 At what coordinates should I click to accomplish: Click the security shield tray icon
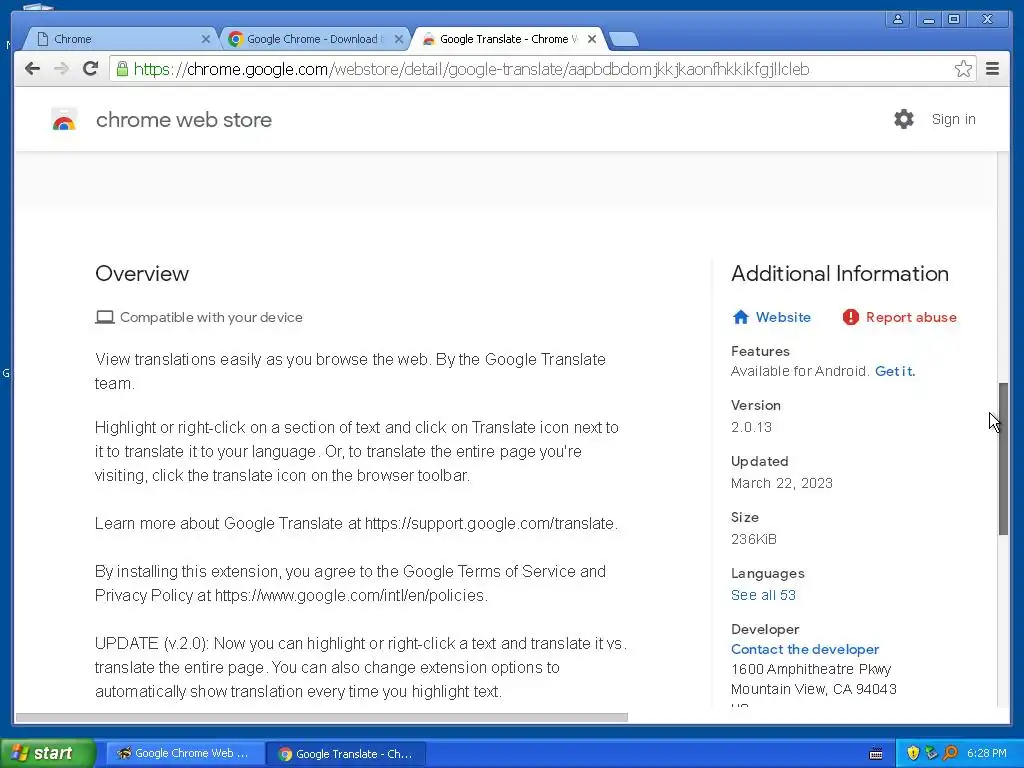pos(913,753)
